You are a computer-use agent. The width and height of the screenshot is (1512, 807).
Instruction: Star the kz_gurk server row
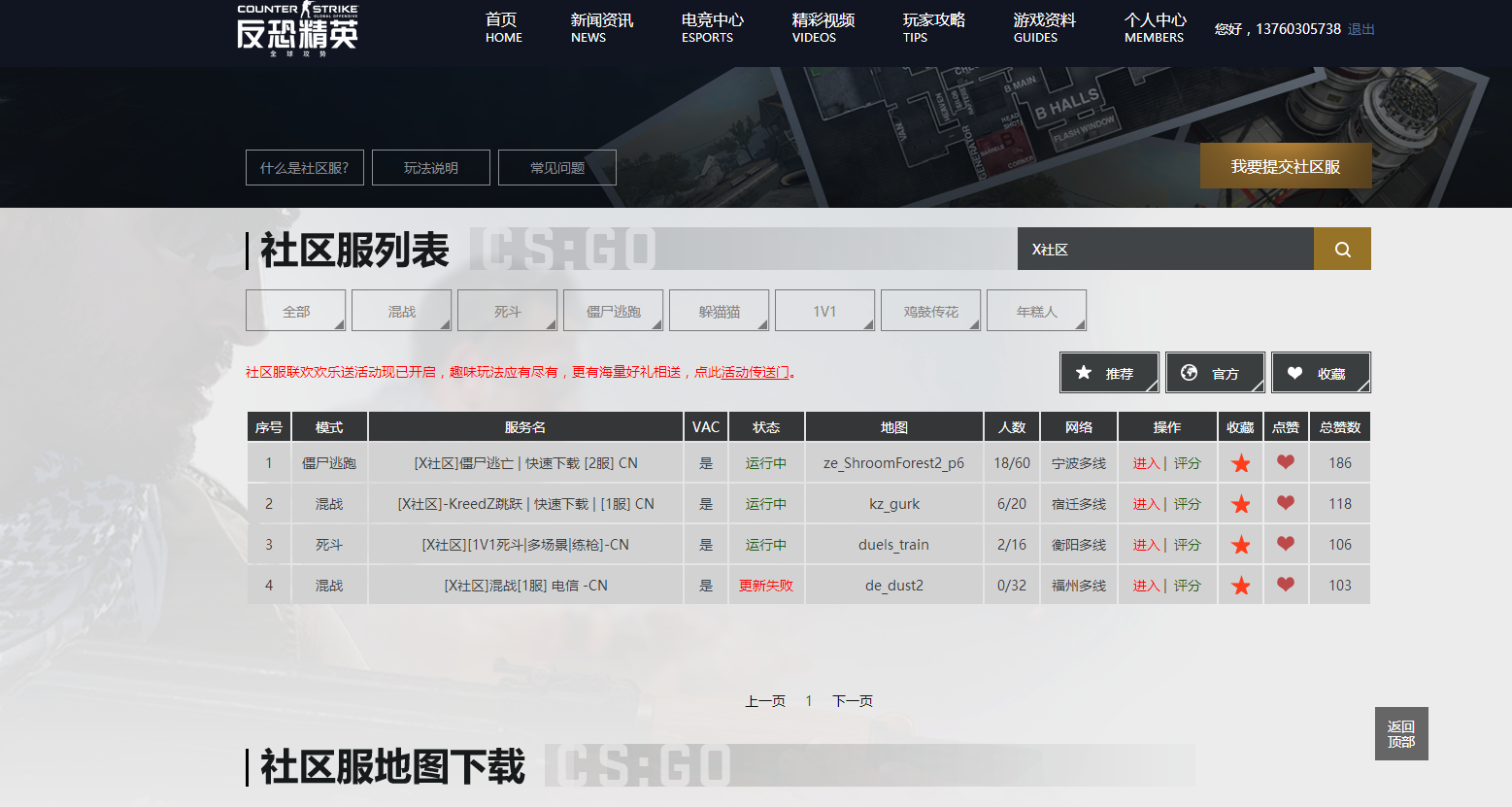coord(1240,504)
